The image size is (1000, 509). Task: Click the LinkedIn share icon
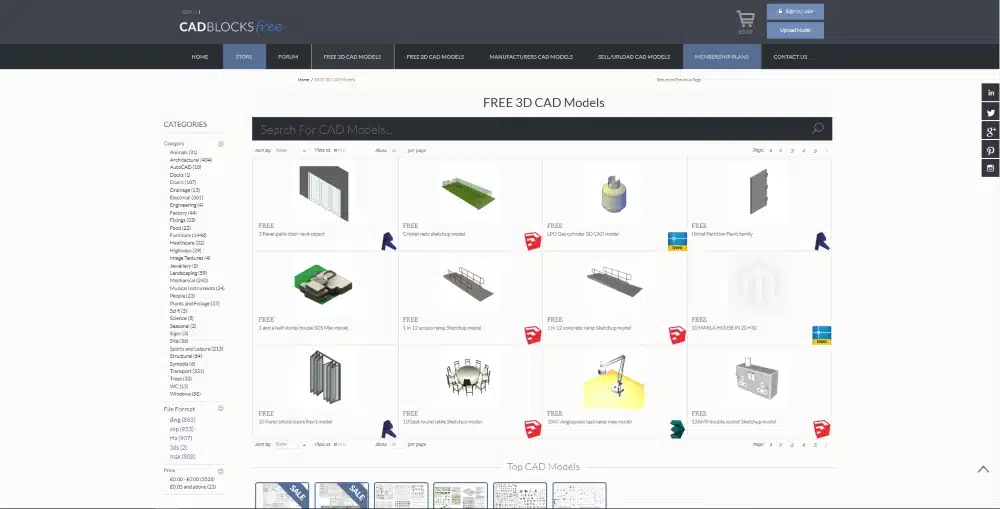[x=990, y=92]
